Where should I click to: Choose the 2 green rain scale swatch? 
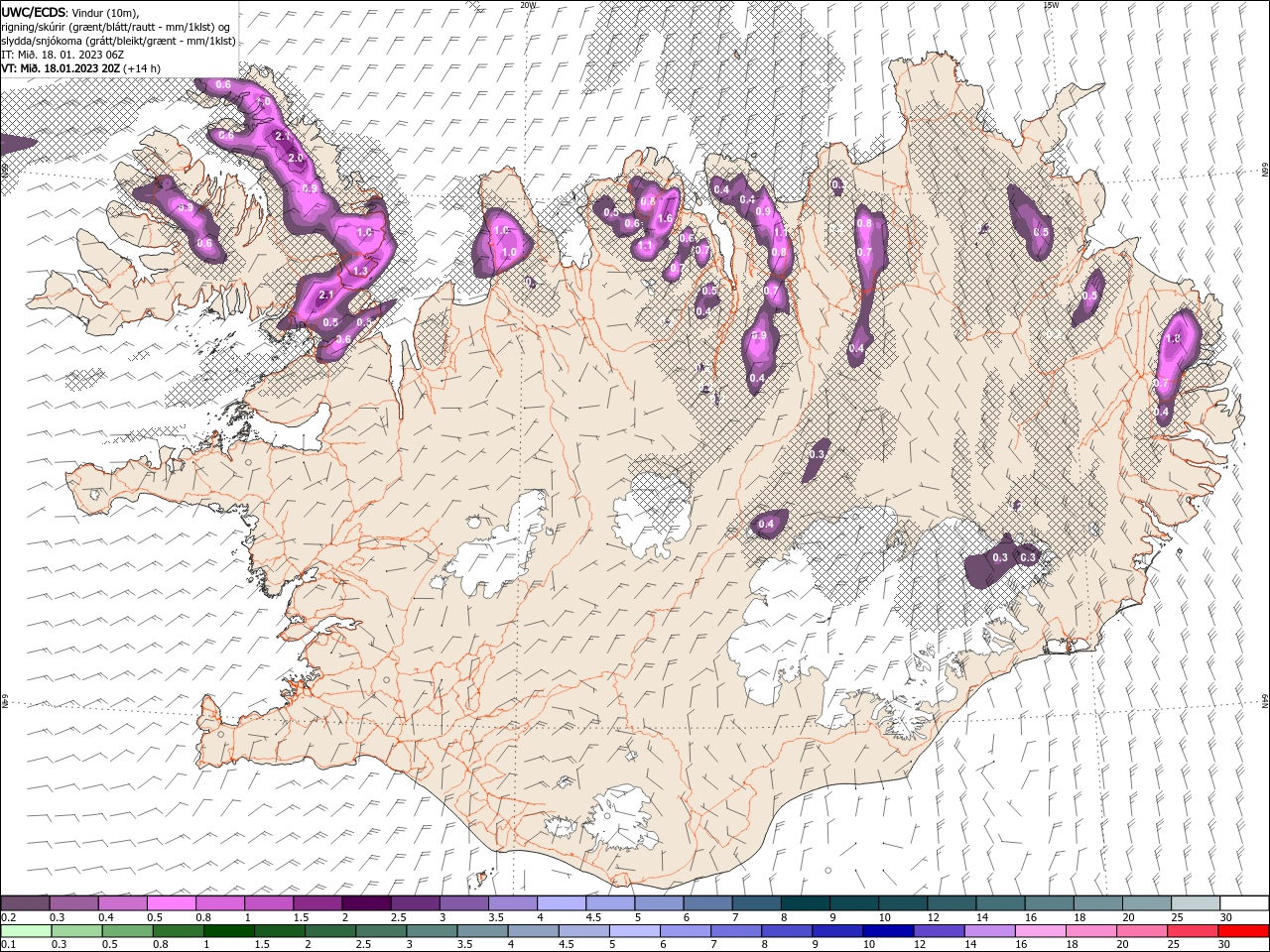(x=329, y=931)
